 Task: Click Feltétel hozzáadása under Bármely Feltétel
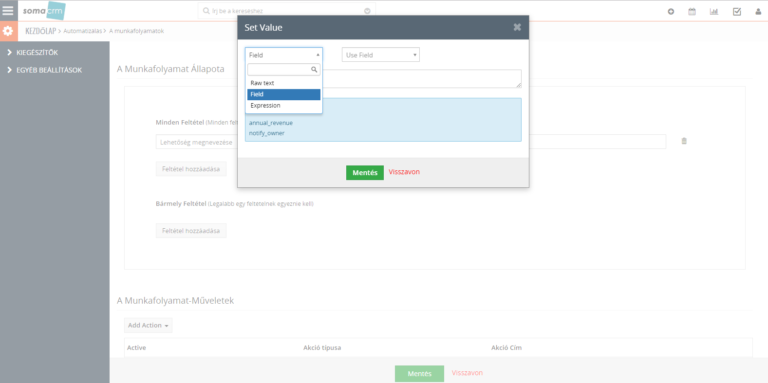pyautogui.click(x=191, y=231)
